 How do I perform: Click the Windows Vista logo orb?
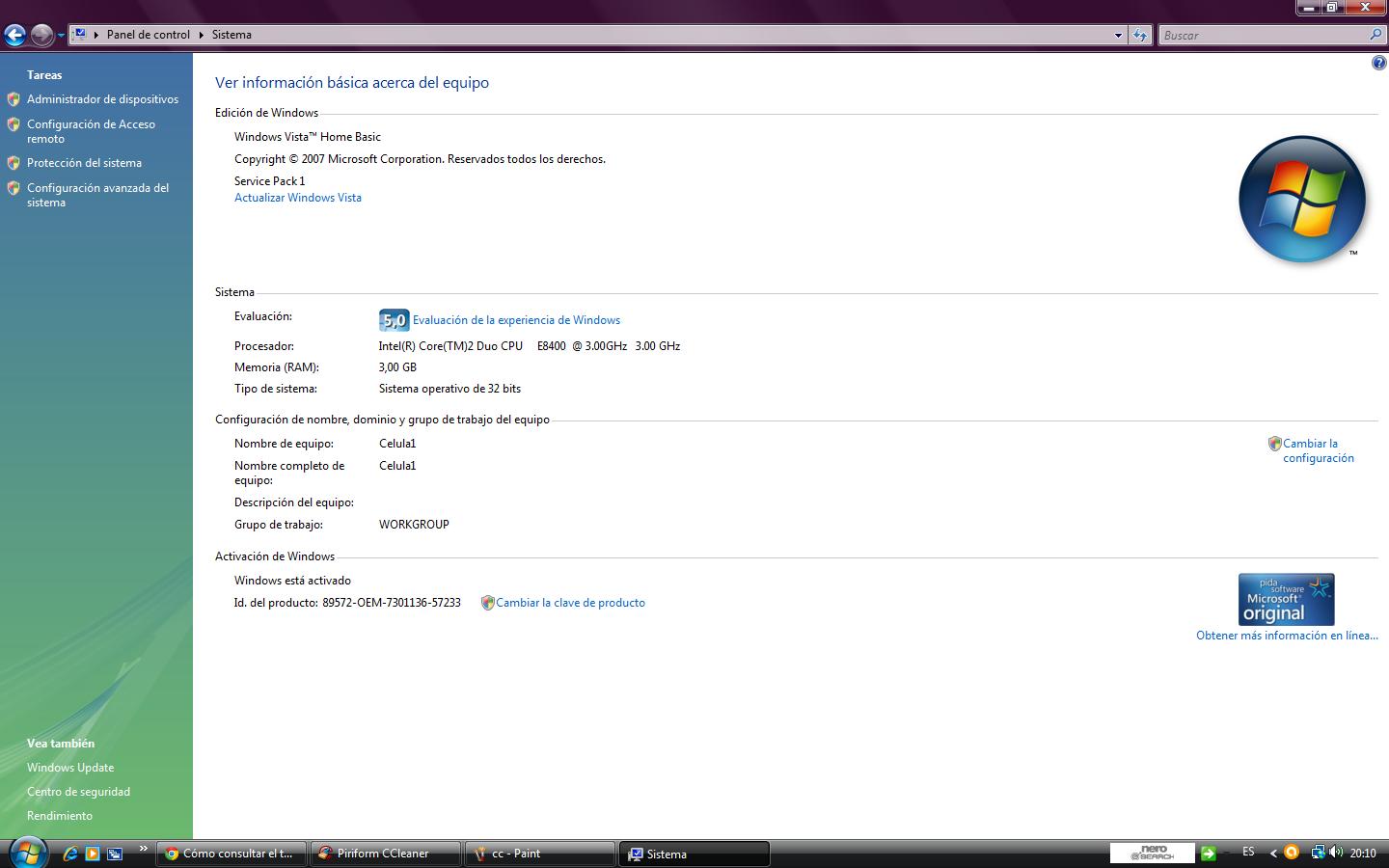click(1302, 199)
